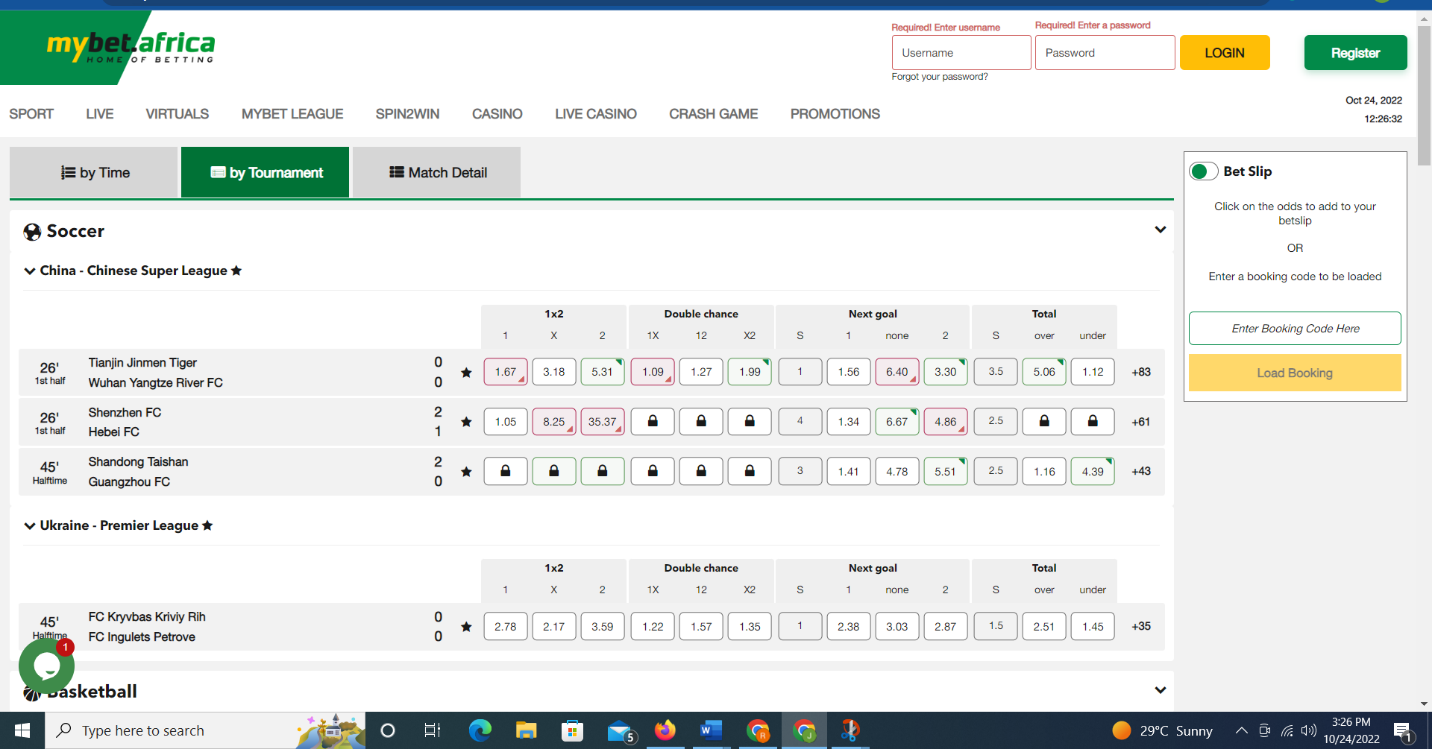This screenshot has height=749, width=1432.
Task: Open the VIRTUALS menu
Action: 177,114
